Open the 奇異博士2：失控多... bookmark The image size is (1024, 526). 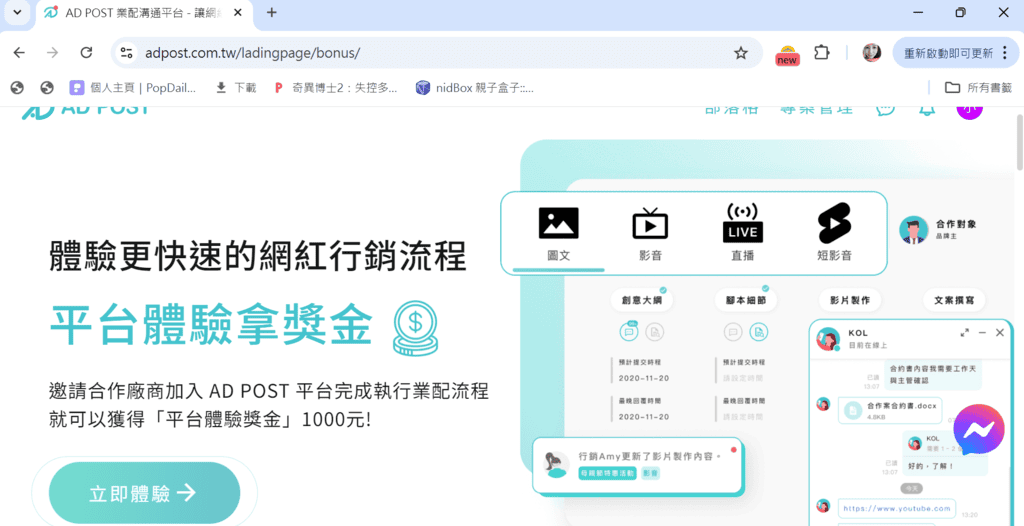tap(336, 88)
